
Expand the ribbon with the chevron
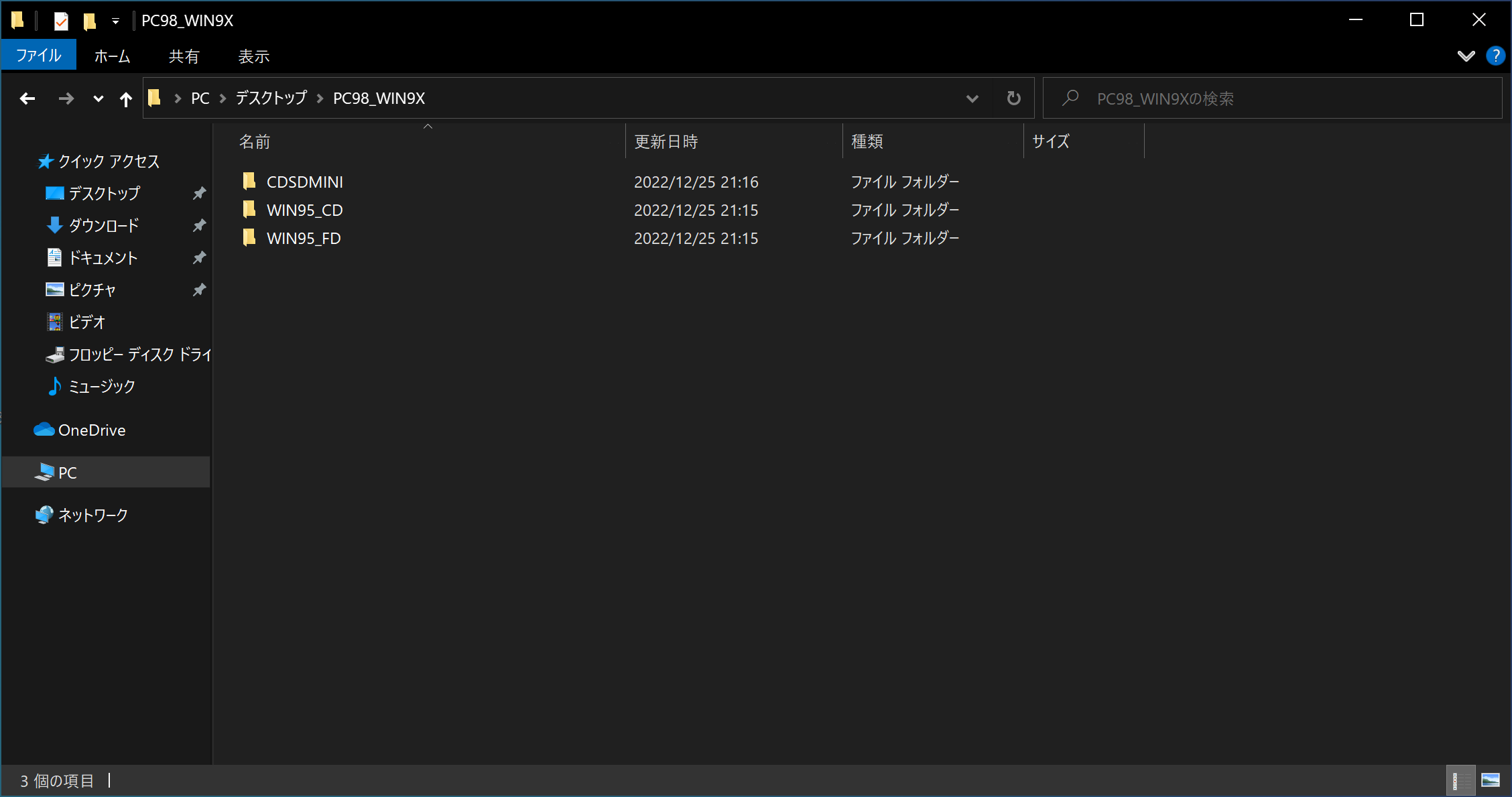(x=1466, y=56)
